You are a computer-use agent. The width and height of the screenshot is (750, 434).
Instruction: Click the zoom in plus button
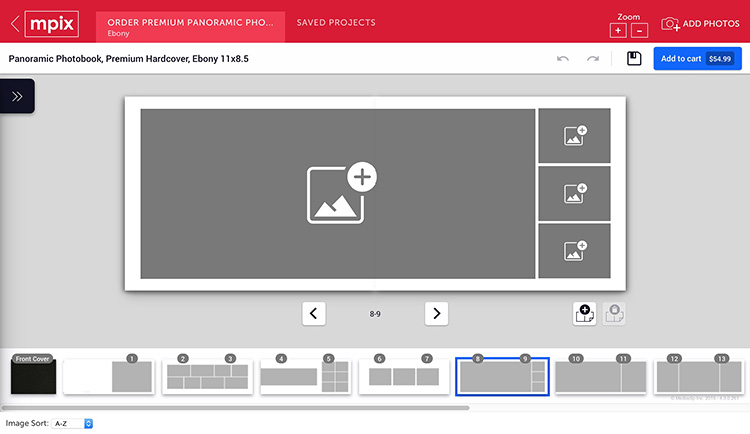click(x=618, y=31)
